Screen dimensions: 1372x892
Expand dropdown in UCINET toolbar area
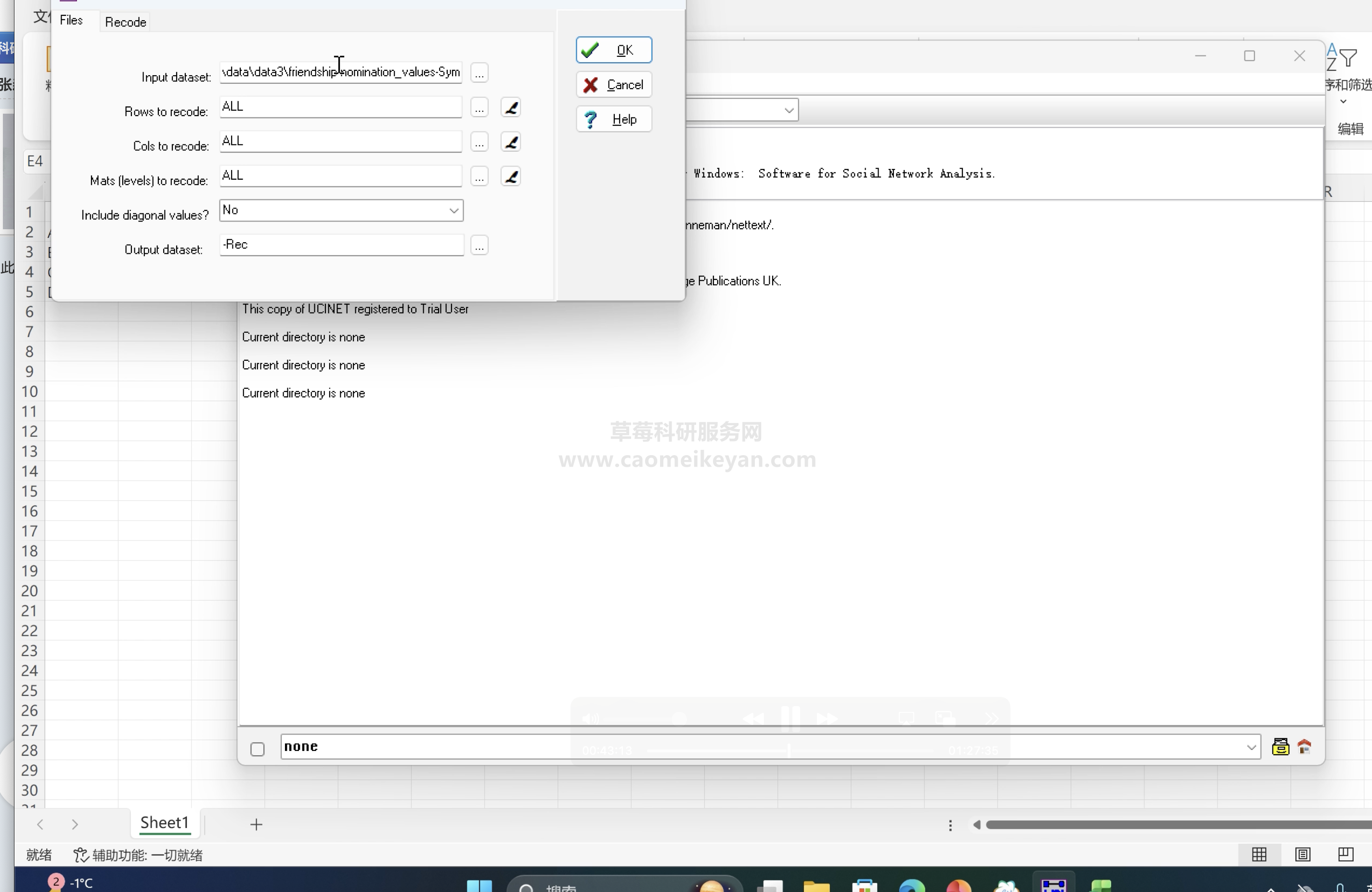788,110
